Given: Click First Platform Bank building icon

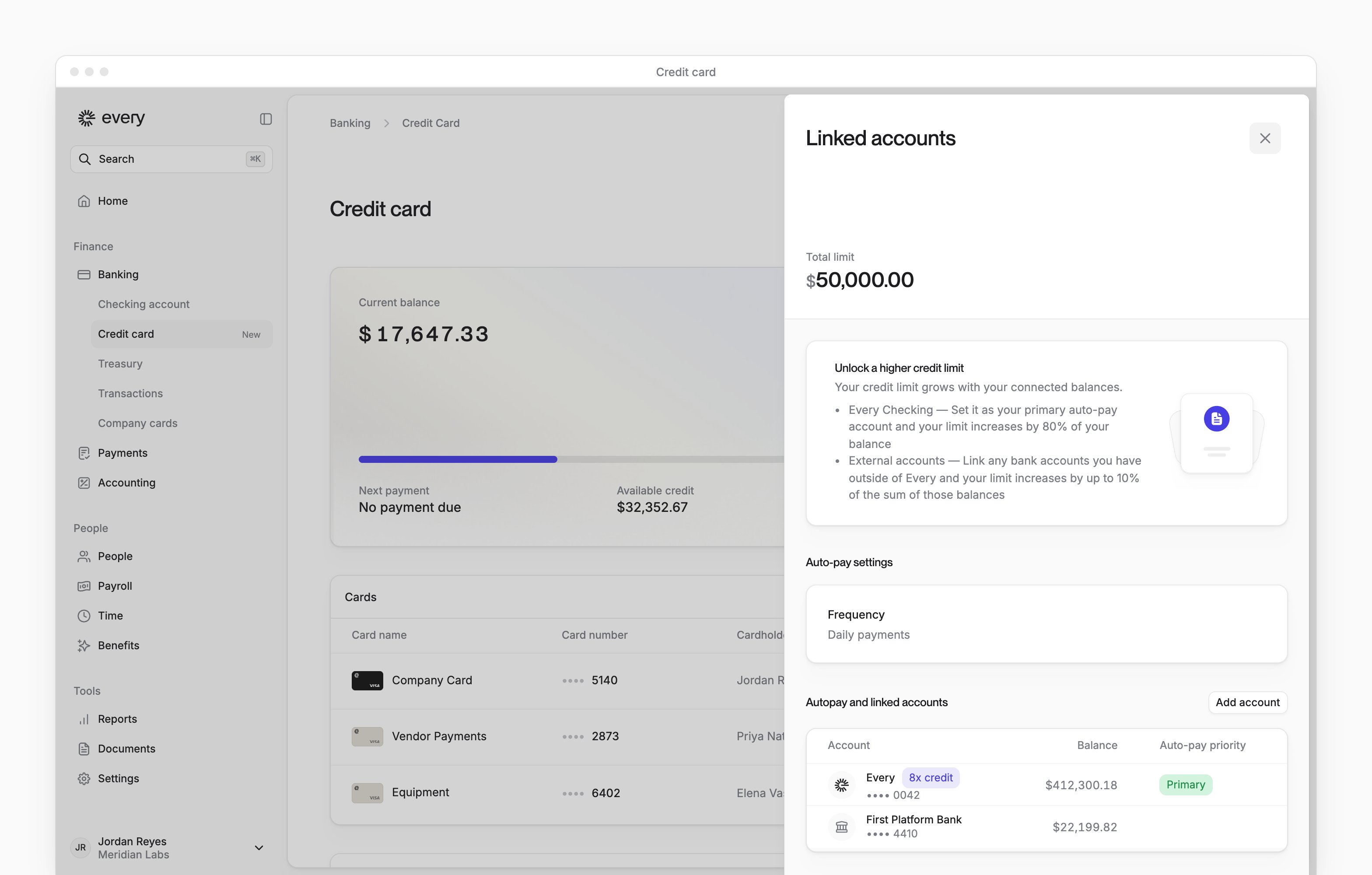Looking at the screenshot, I should point(842,827).
